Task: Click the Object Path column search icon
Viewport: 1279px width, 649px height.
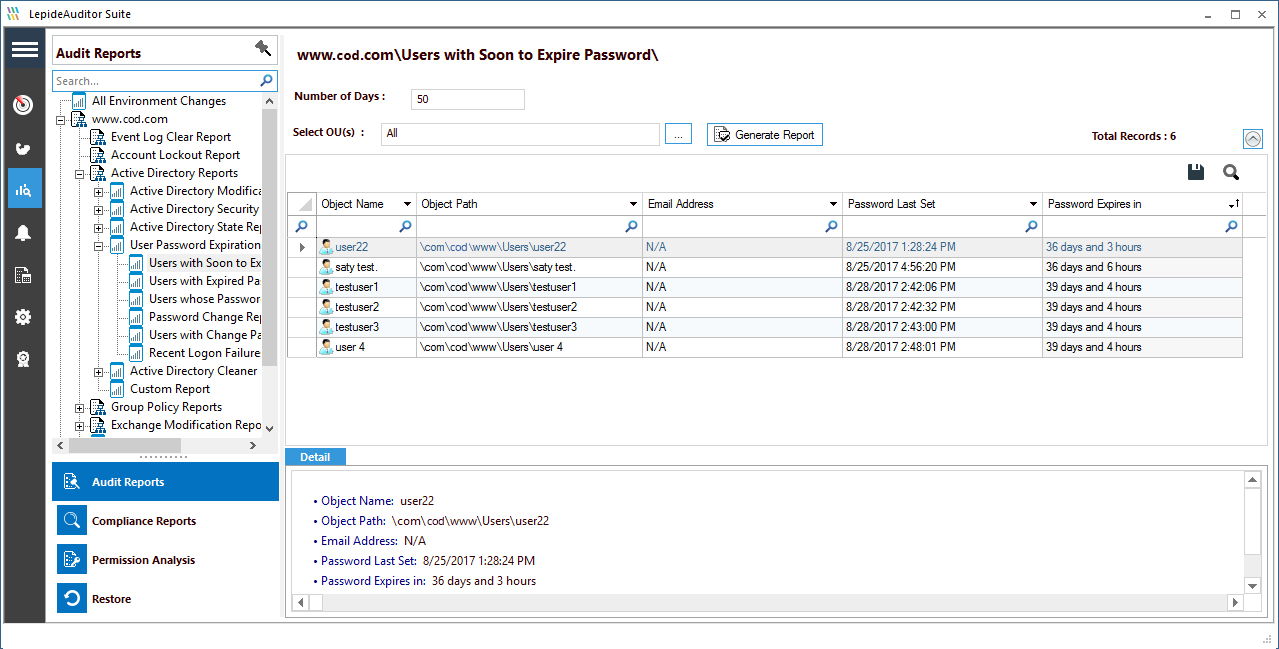Action: [631, 227]
